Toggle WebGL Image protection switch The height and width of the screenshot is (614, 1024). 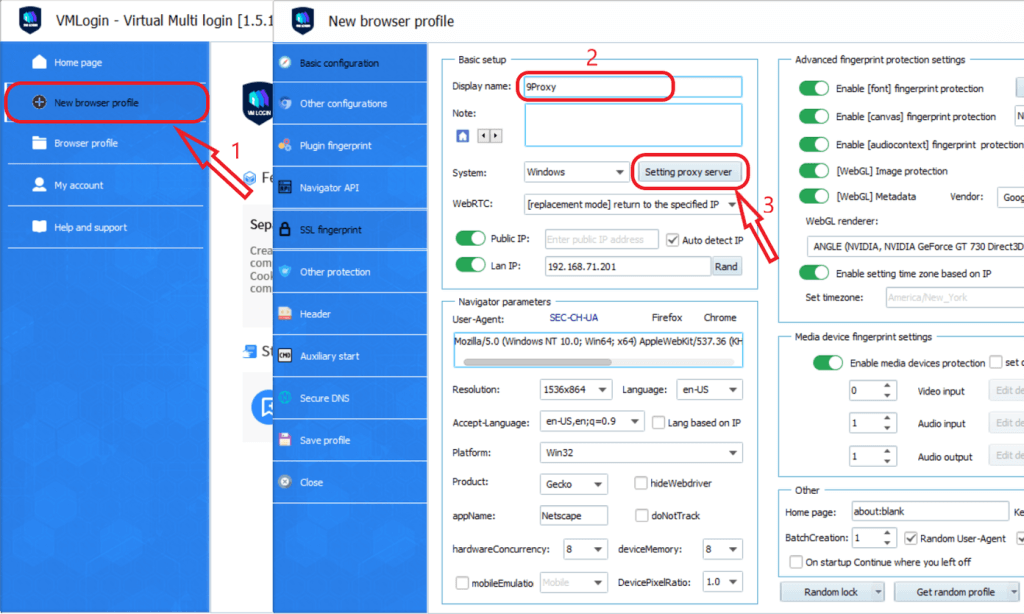[x=814, y=170]
